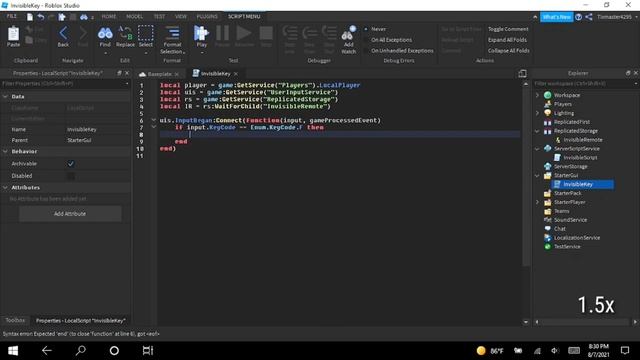Expand the StarterPlayer tree node
Image resolution: width=640 pixels, height=360 pixels.
537,202
